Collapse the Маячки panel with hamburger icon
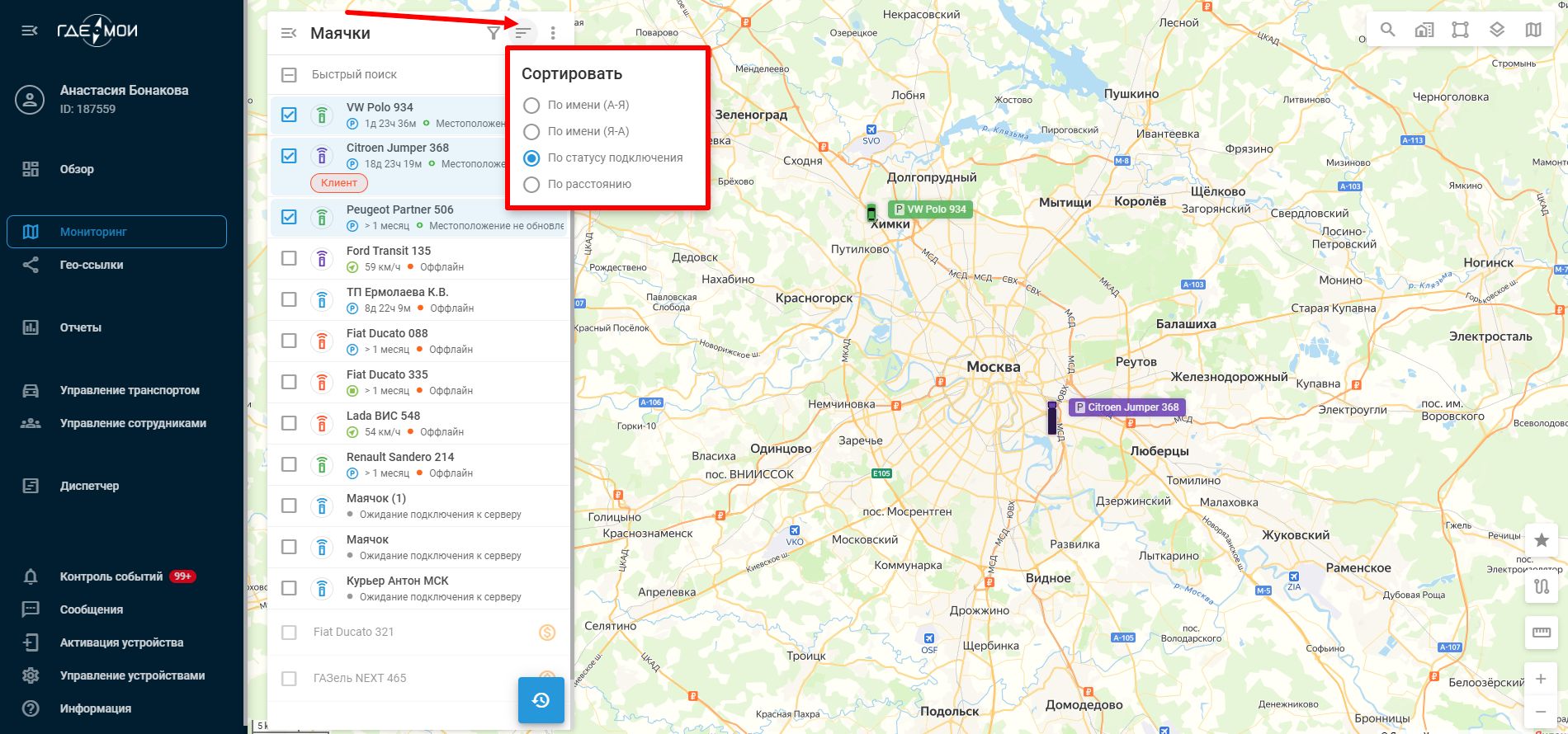Viewport: 1568px width, 734px height. pyautogui.click(x=289, y=33)
